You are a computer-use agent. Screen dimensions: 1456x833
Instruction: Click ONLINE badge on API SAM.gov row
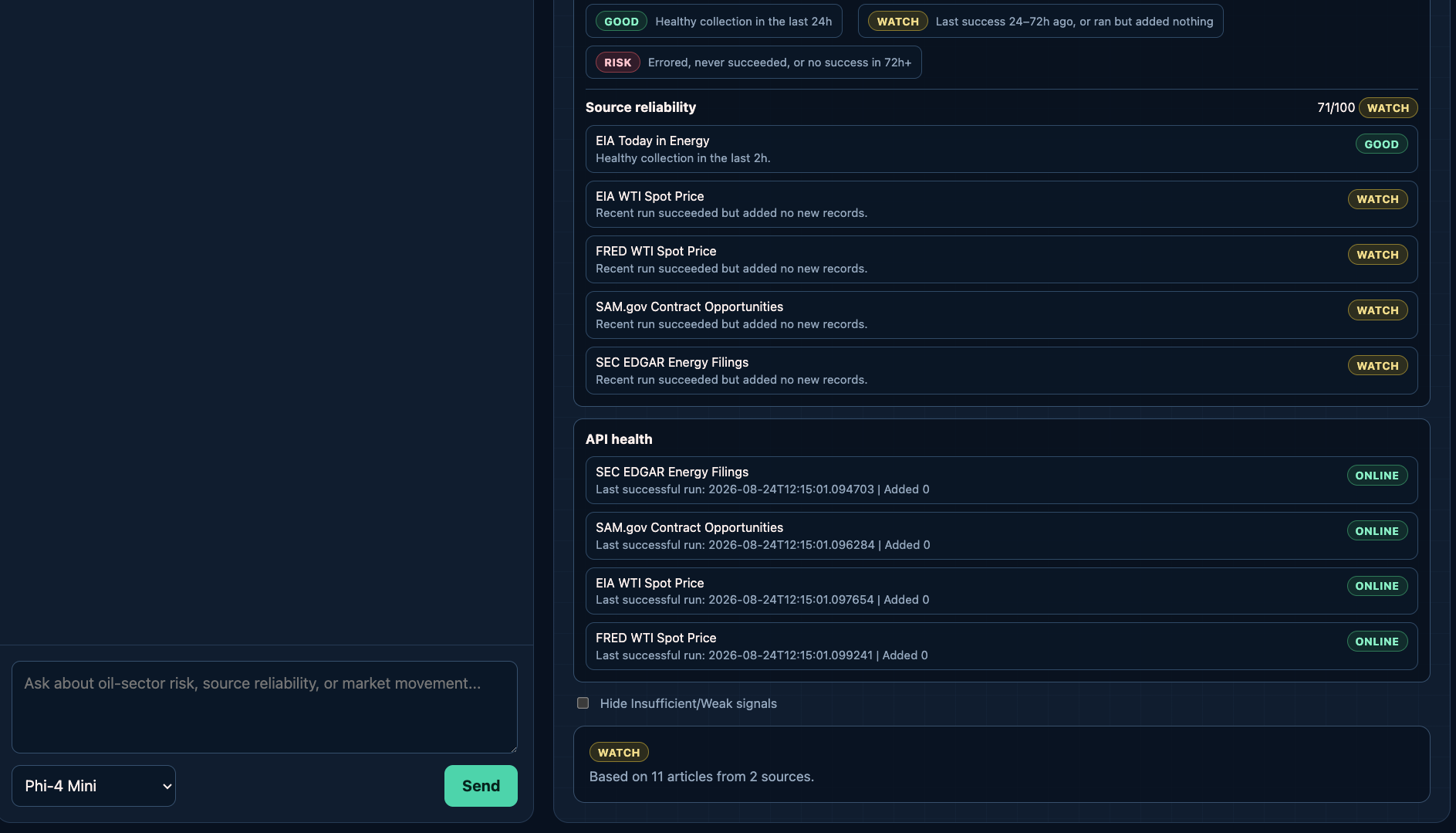[1377, 531]
